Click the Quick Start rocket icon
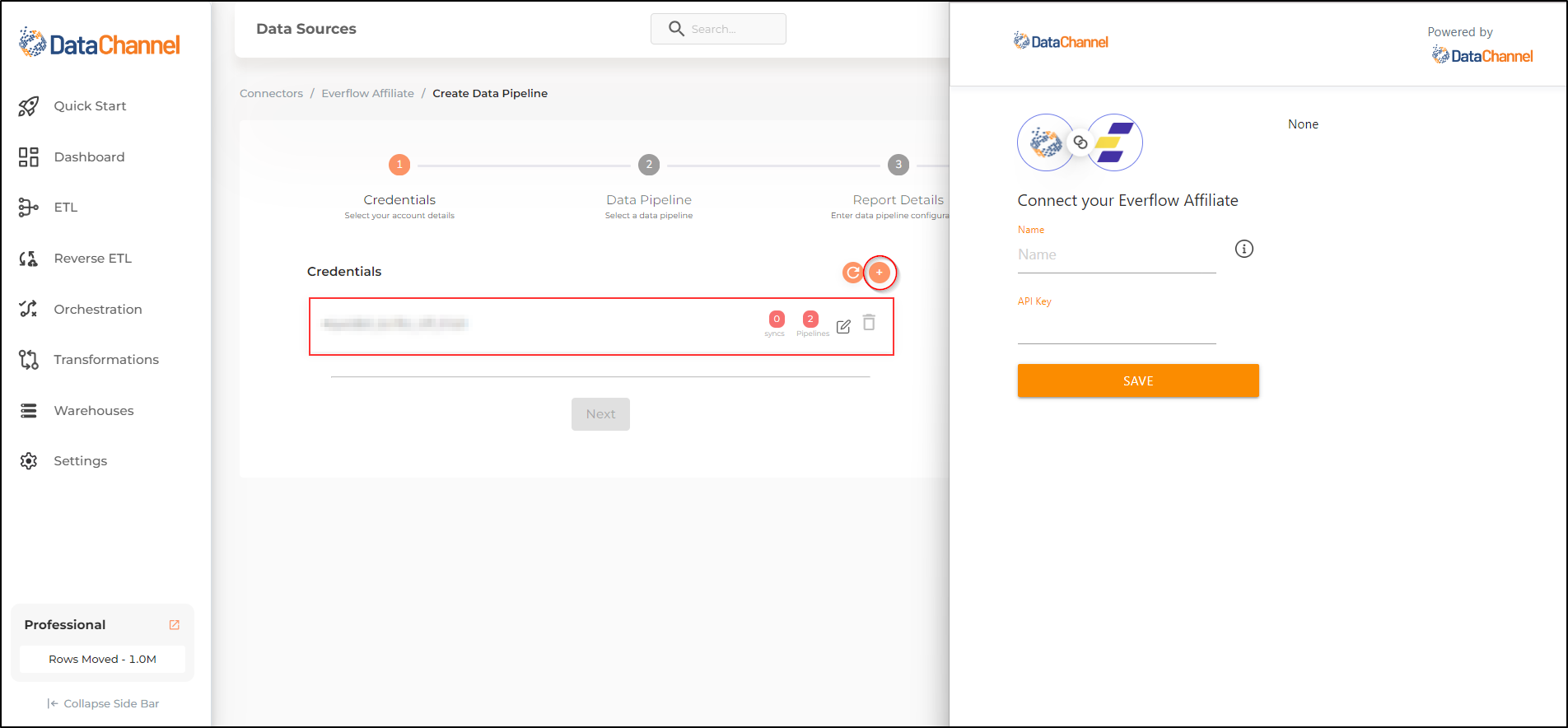The height and width of the screenshot is (728, 1568). click(x=29, y=106)
